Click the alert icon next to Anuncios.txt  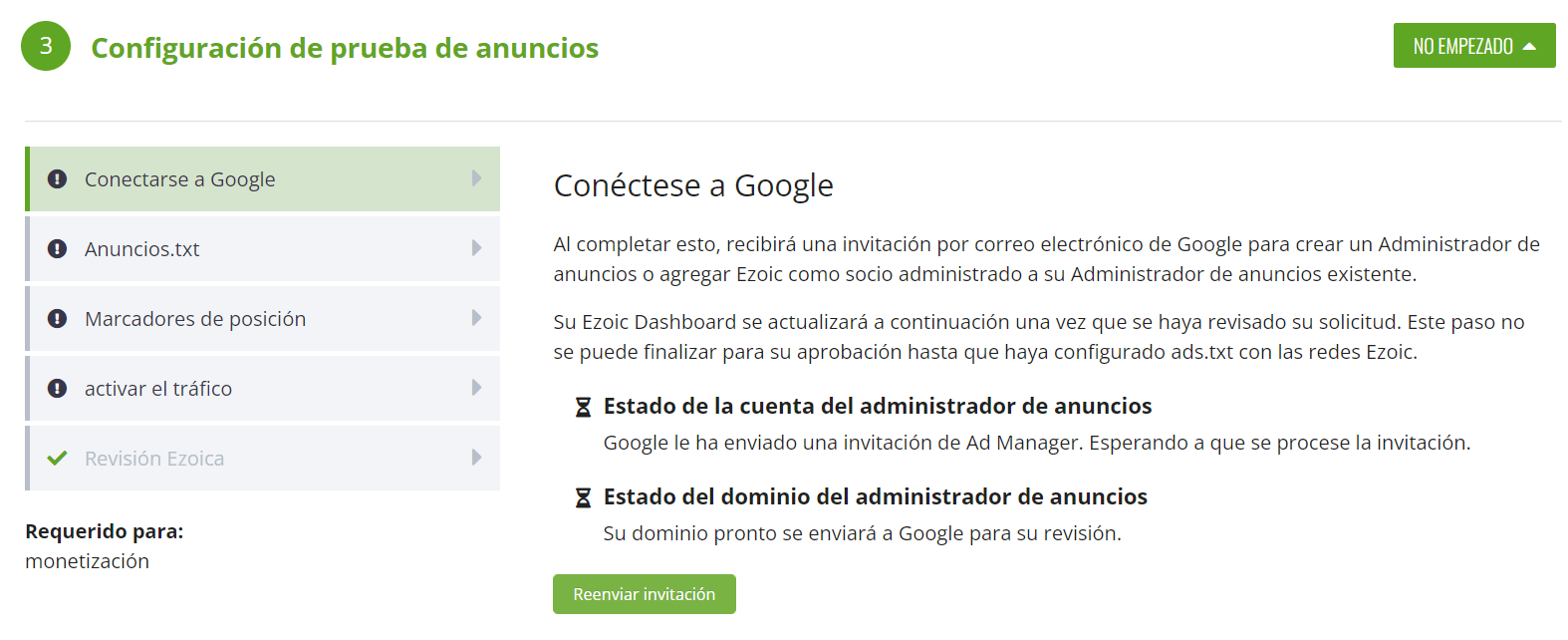pos(56,248)
